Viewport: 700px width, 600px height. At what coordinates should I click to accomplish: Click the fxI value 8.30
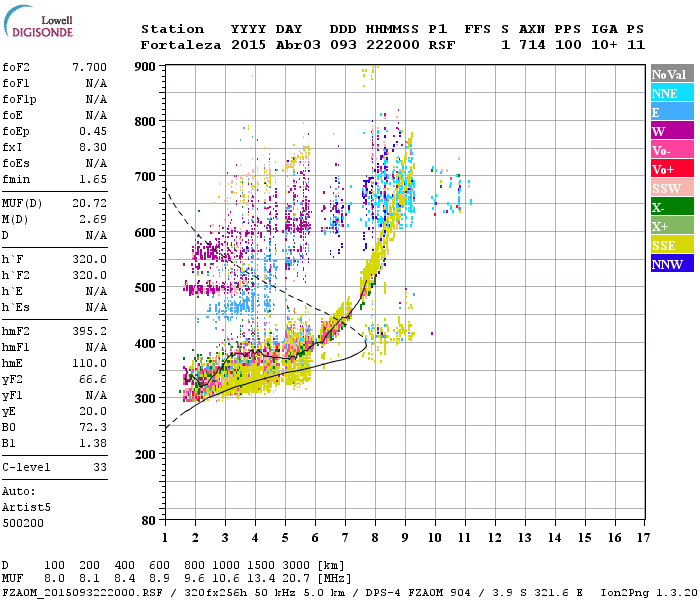[93, 147]
